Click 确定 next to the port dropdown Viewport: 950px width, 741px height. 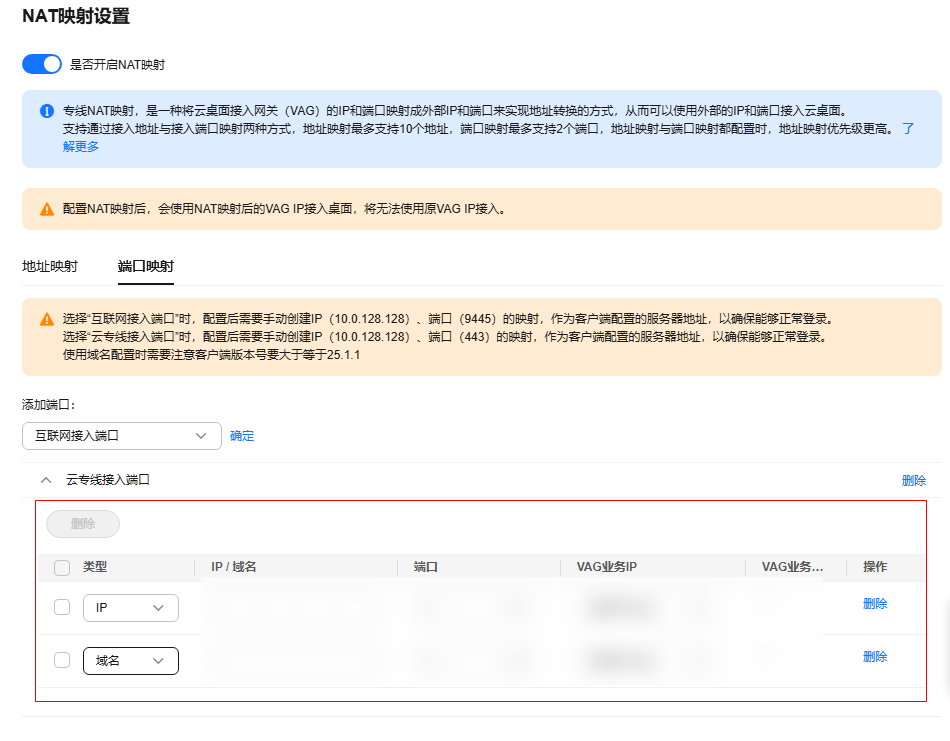(242, 436)
